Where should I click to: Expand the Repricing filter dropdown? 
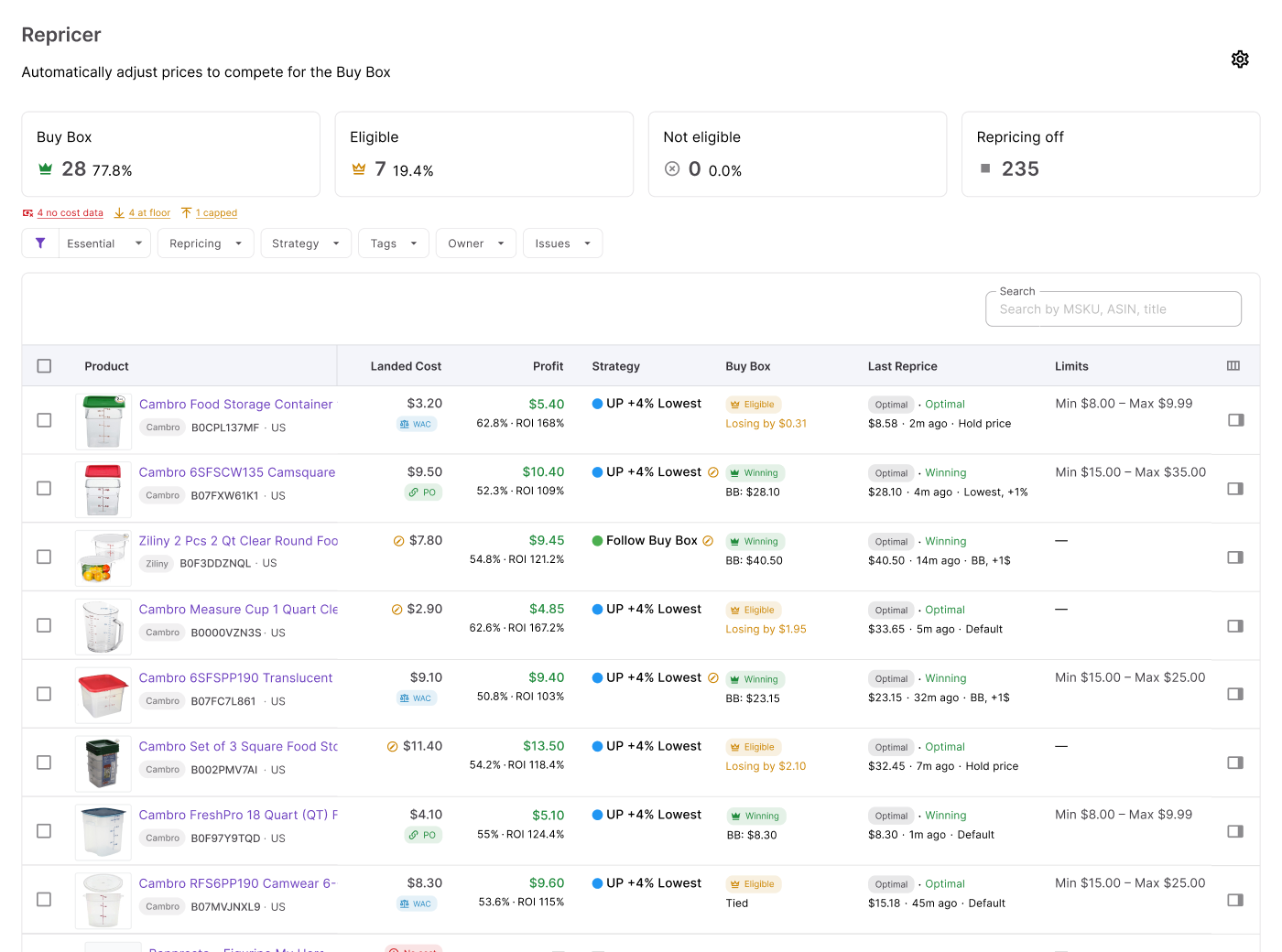click(x=205, y=243)
